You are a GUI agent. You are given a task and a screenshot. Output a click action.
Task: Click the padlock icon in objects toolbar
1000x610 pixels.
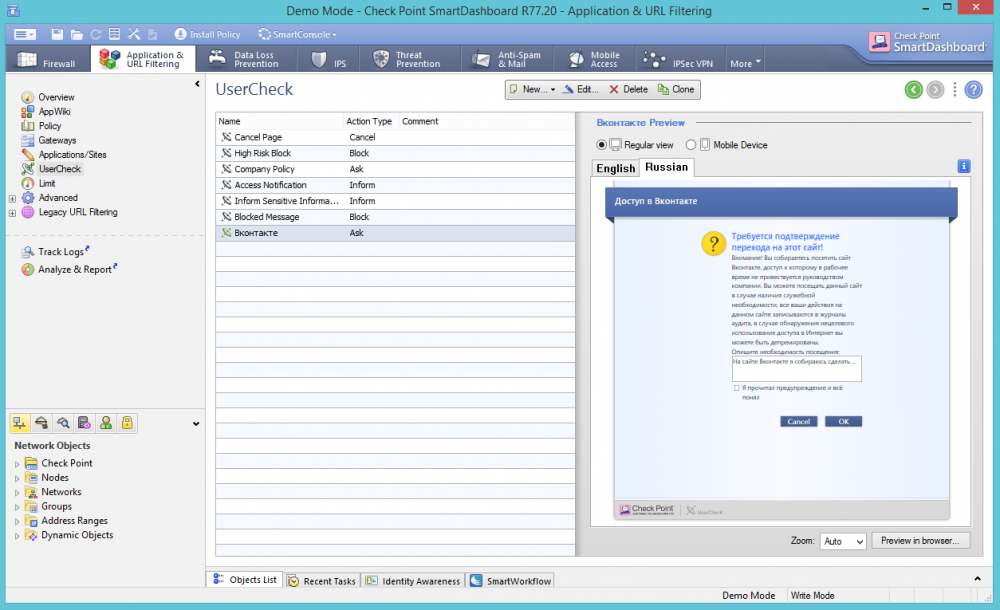128,423
